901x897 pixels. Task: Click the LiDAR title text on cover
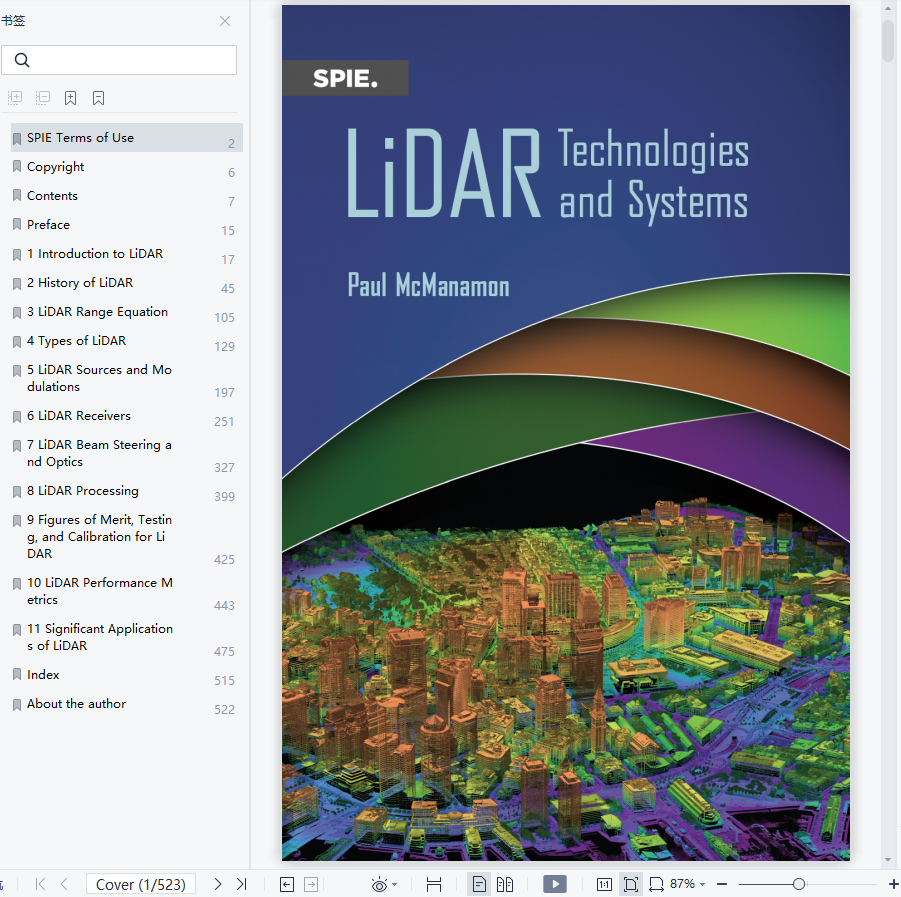pyautogui.click(x=444, y=172)
